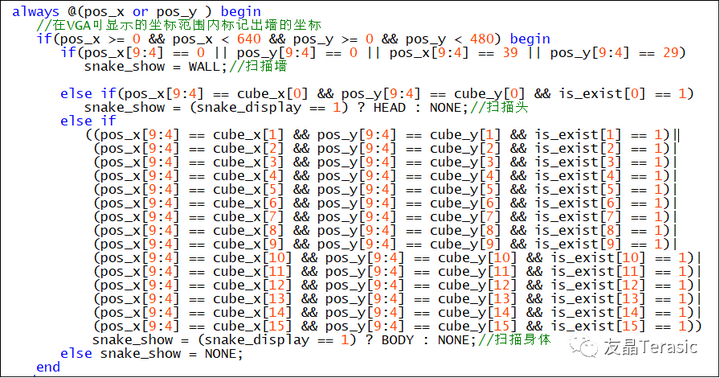The height and width of the screenshot is (378, 720).
Task: Click cube_y[11] in the body conditions
Action: [x=478, y=272]
